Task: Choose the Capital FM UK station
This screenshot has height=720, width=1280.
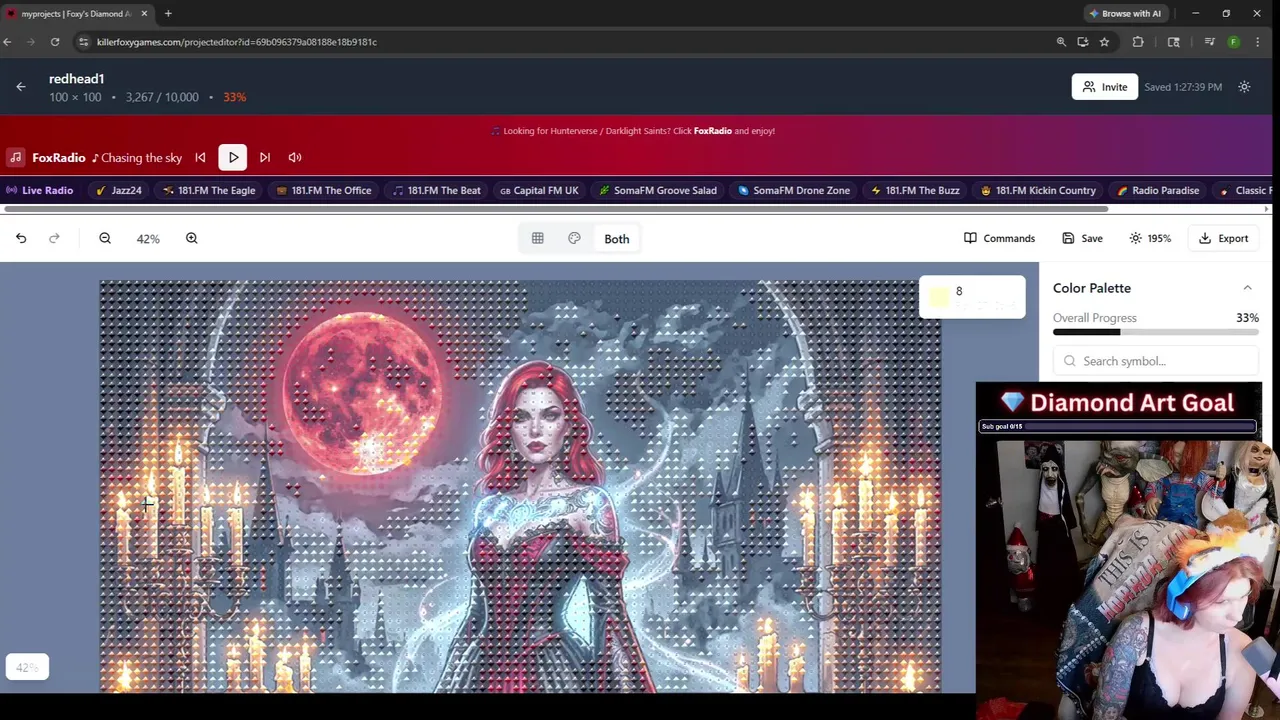Action: (x=539, y=190)
